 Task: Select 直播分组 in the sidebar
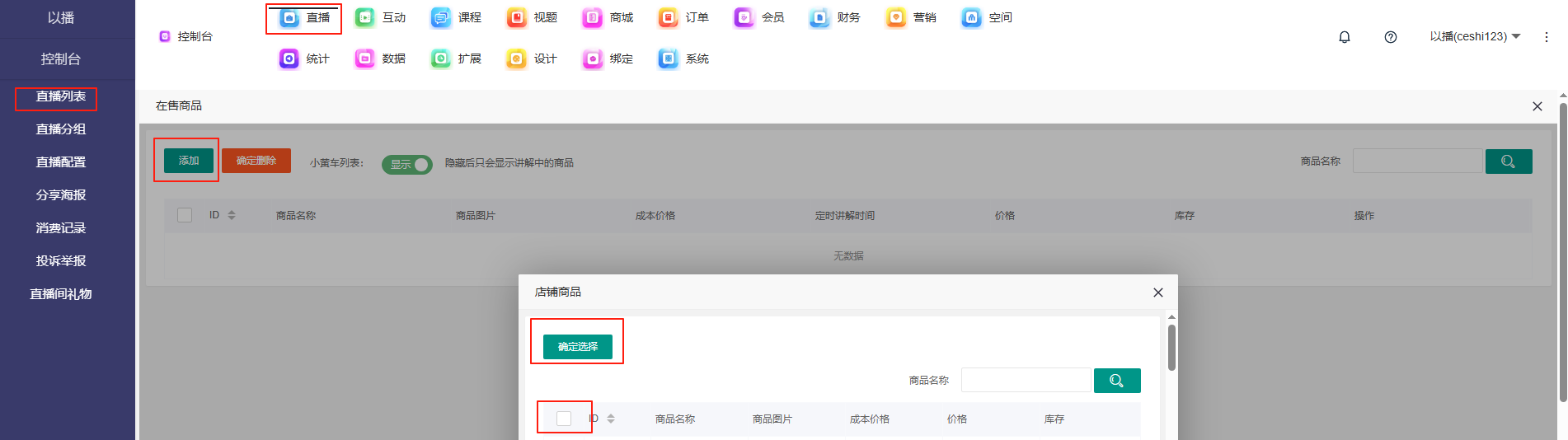pyautogui.click(x=61, y=129)
